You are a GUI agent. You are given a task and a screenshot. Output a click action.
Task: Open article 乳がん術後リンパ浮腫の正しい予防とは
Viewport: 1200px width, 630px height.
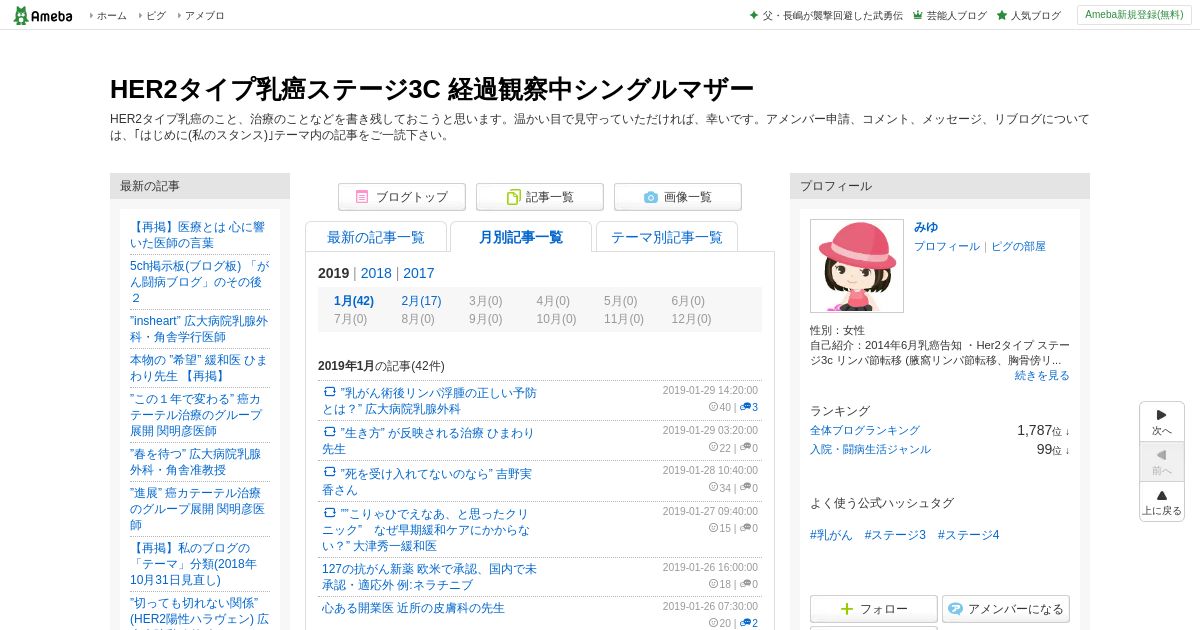pos(430,401)
